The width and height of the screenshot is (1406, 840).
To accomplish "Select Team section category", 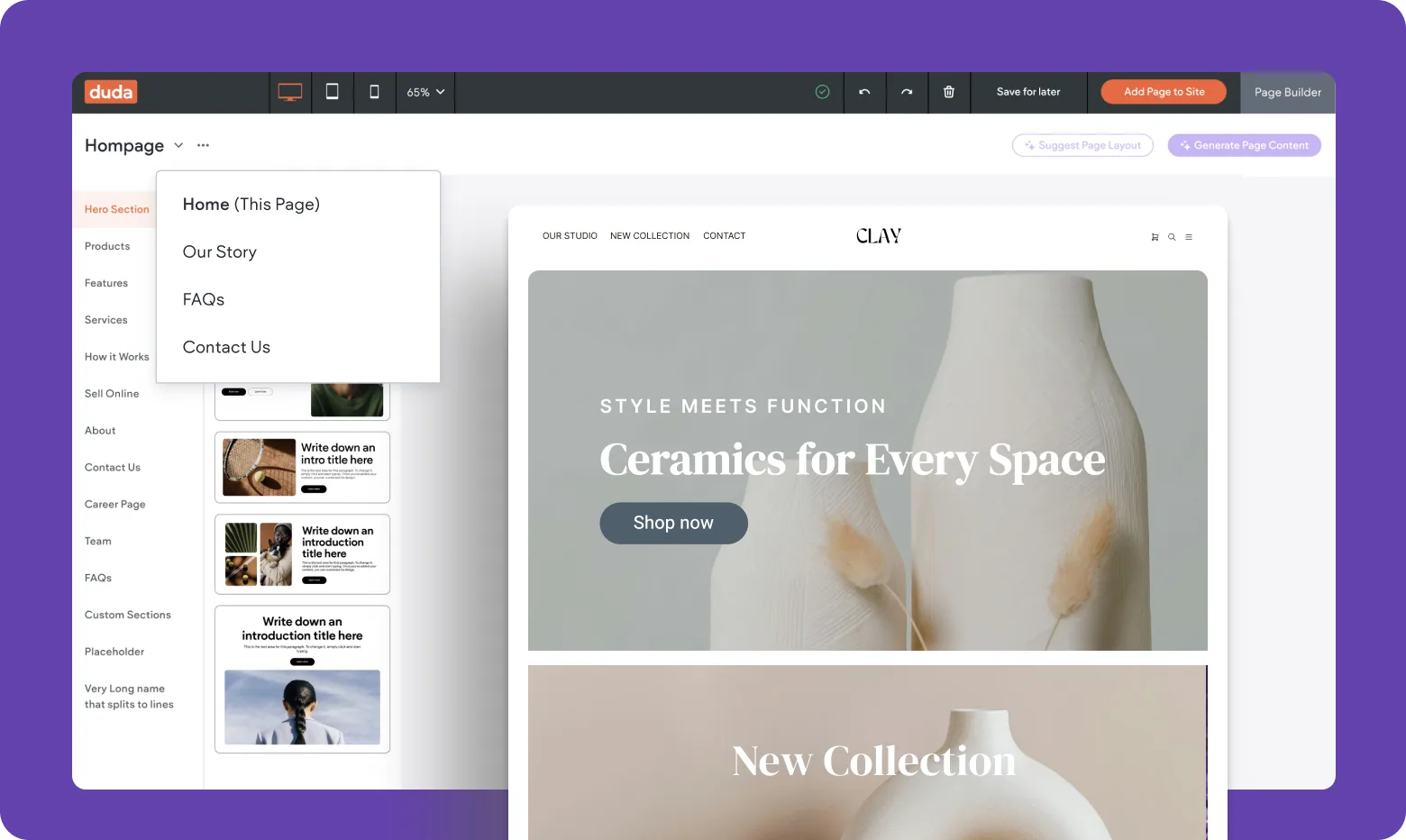I will [98, 542].
